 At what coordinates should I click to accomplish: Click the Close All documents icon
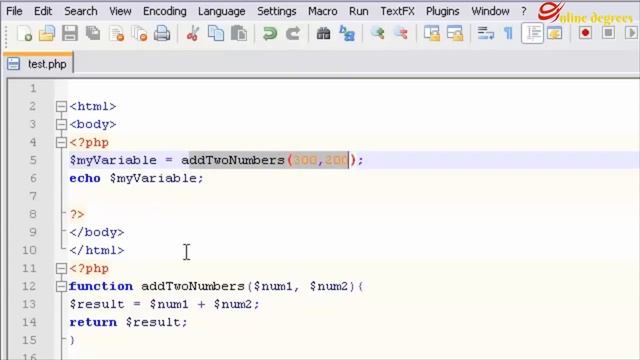click(x=140, y=33)
